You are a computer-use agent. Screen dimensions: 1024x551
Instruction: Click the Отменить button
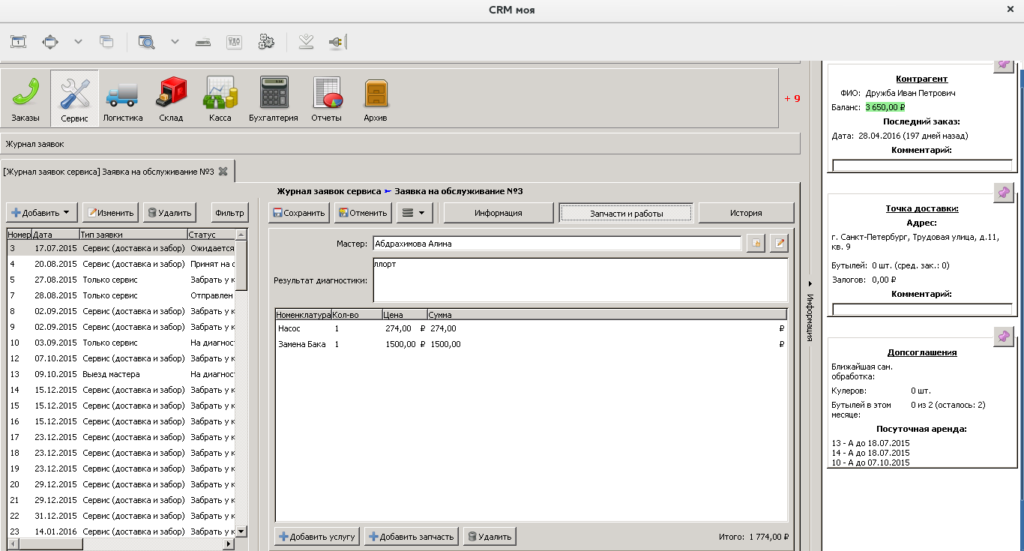363,213
